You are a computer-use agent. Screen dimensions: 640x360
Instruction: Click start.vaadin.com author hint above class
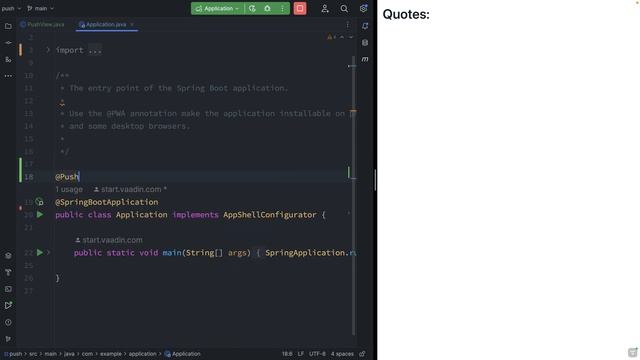click(130, 189)
